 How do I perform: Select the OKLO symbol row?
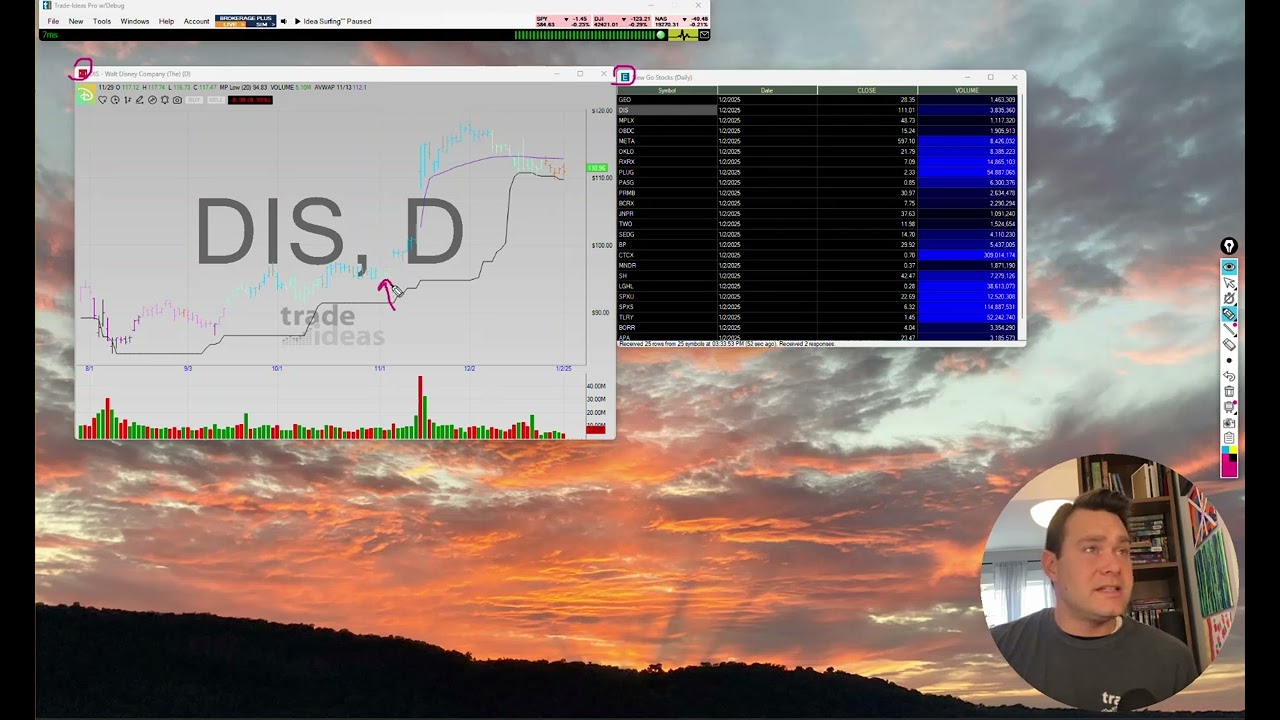[x=817, y=151]
